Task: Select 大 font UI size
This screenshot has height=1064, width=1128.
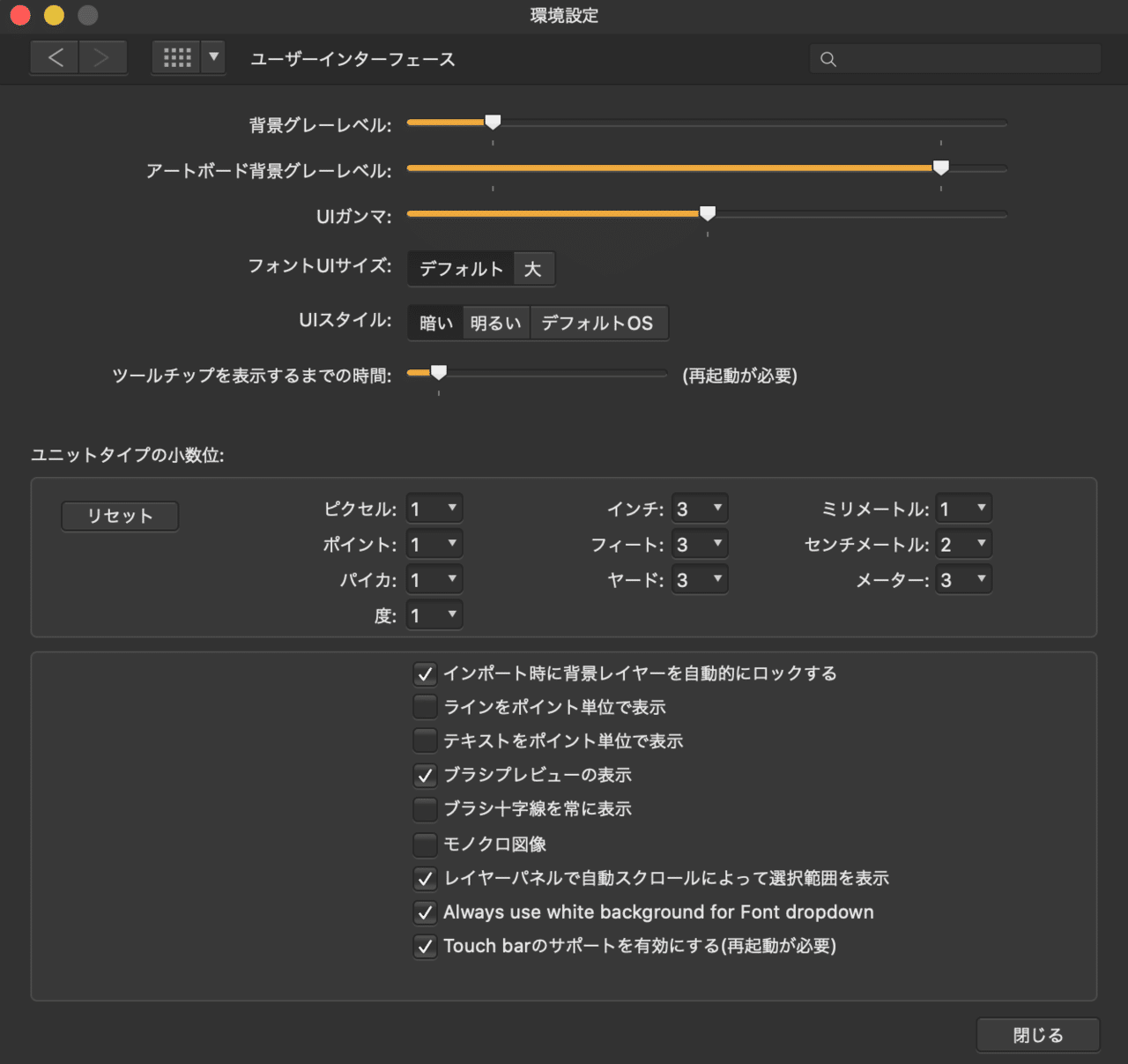Action: [x=533, y=269]
